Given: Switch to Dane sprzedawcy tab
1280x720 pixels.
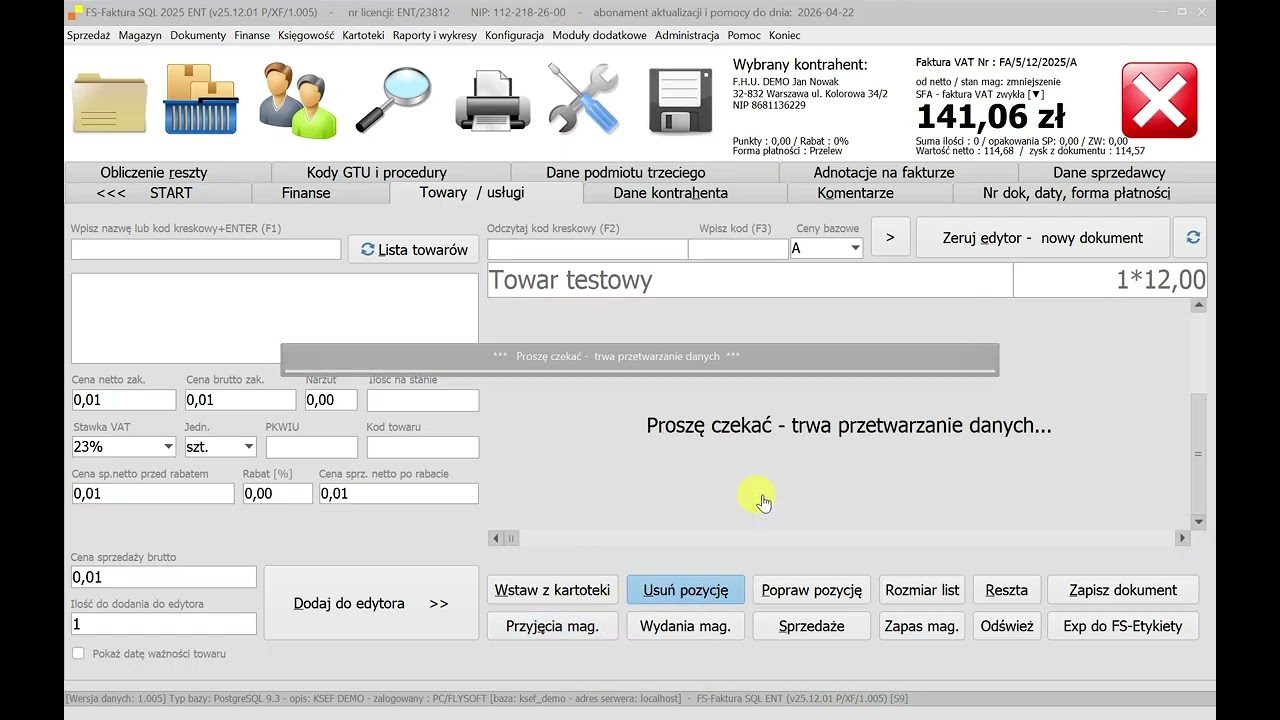Looking at the screenshot, I should [x=1109, y=172].
